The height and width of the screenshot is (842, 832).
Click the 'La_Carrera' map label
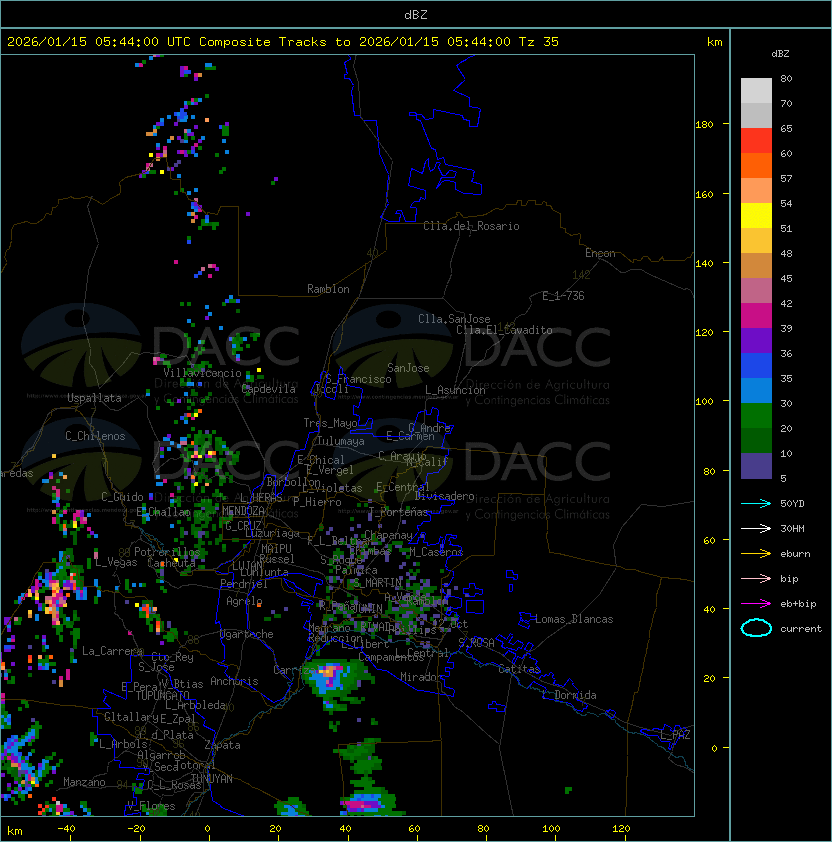pyautogui.click(x=112, y=651)
